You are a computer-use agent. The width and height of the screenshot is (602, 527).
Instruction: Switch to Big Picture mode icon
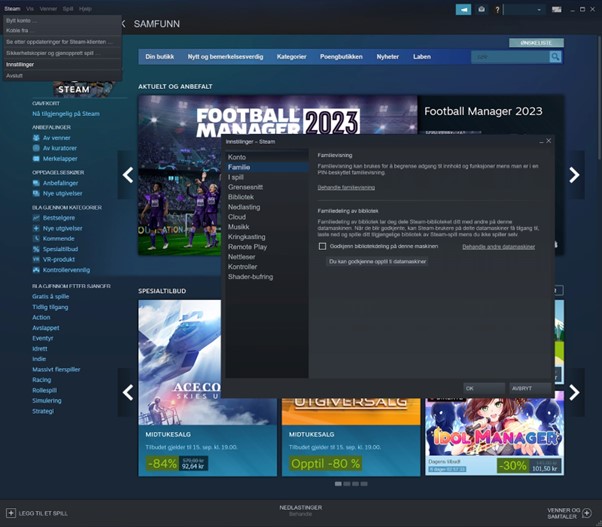click(556, 10)
